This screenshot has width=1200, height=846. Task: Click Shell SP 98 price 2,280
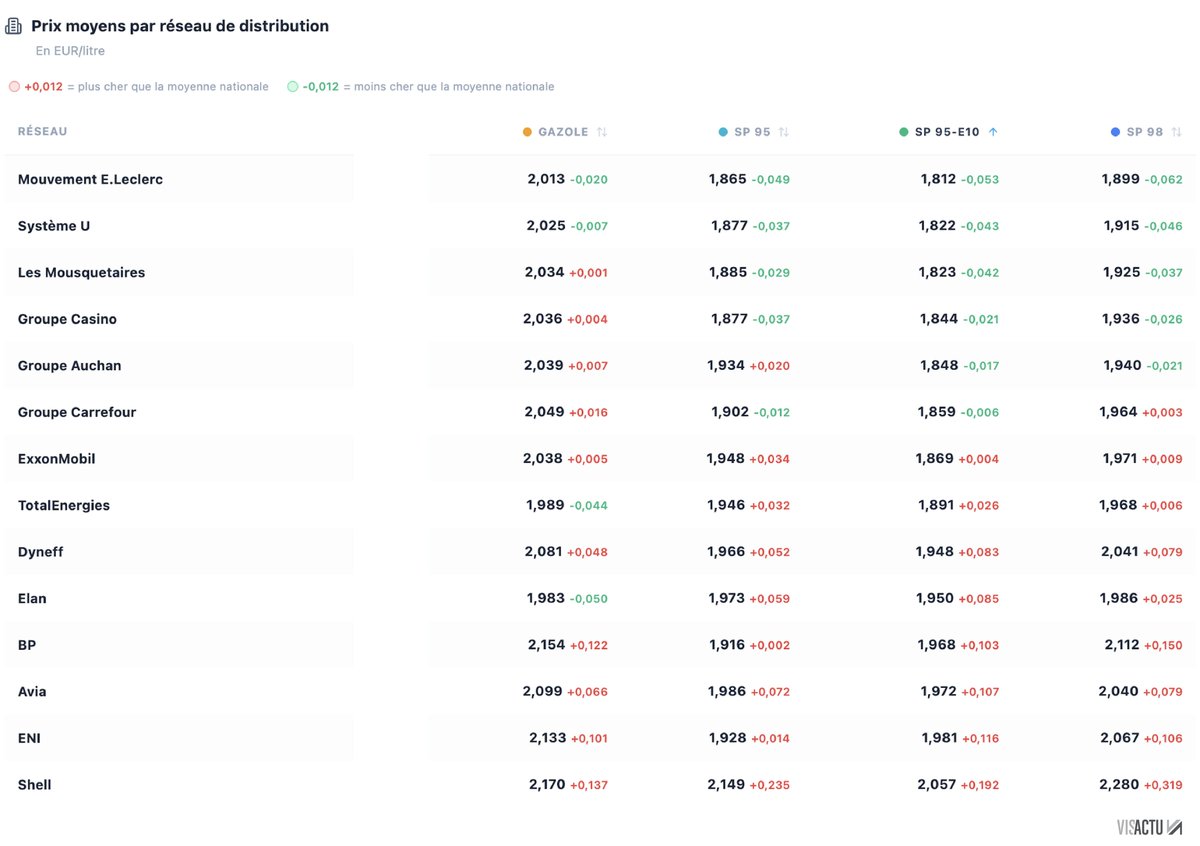click(1119, 785)
